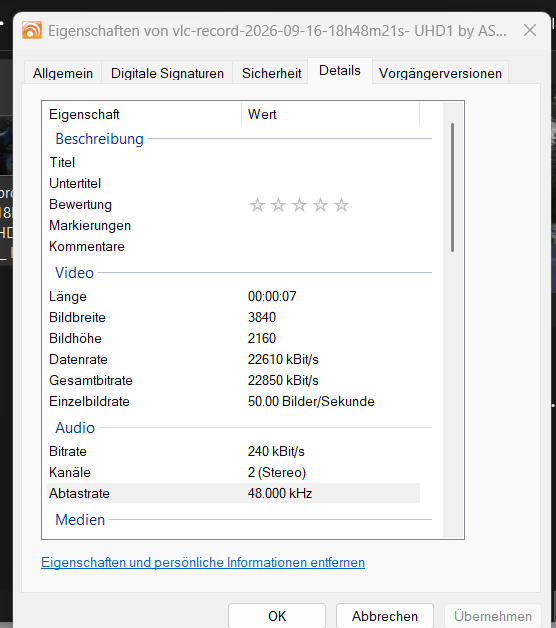The image size is (556, 628).
Task: Select the Gesamtbitrate property label
Action: (91, 380)
